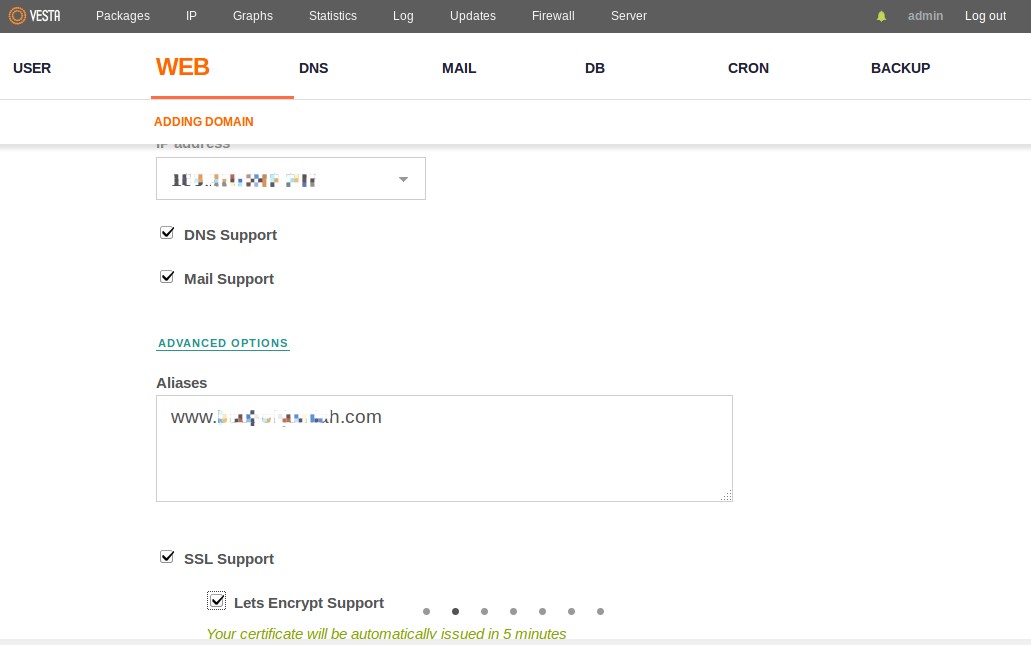1031x645 pixels.
Task: Go to the CRON tab
Action: 748,68
